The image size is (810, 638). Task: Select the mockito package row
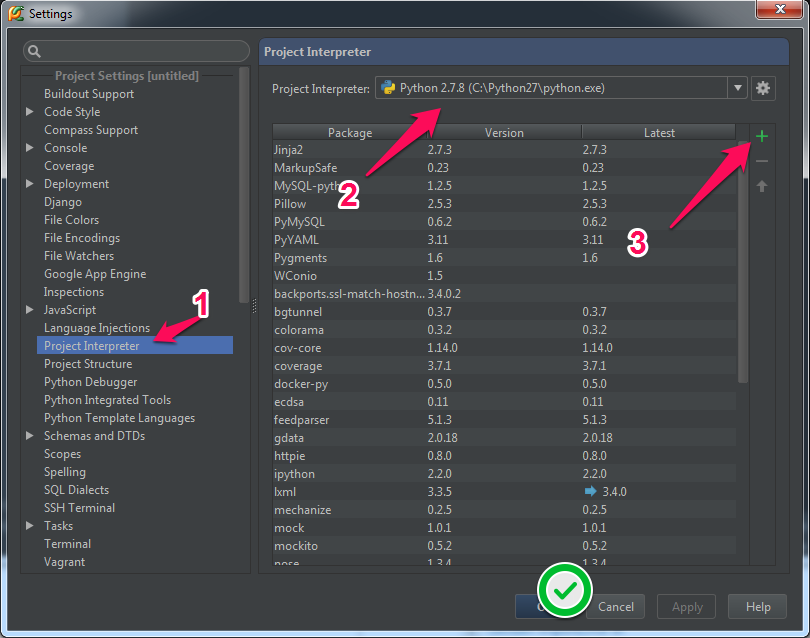504,546
